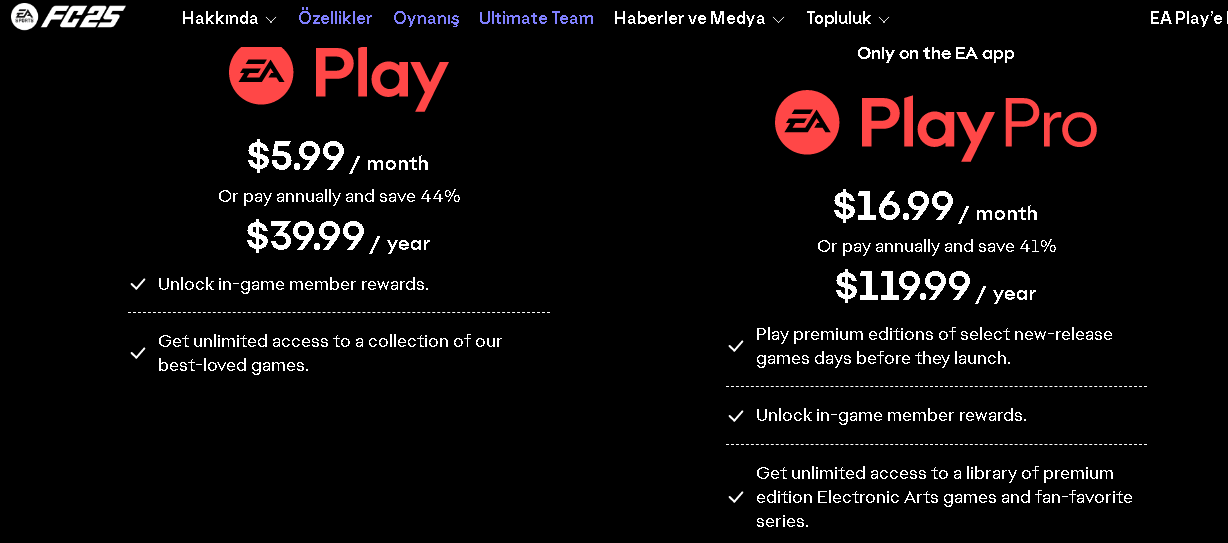The height and width of the screenshot is (543, 1228).
Task: Click checkmark beside Pro "Unlock in-game member rewards"
Action: point(736,416)
